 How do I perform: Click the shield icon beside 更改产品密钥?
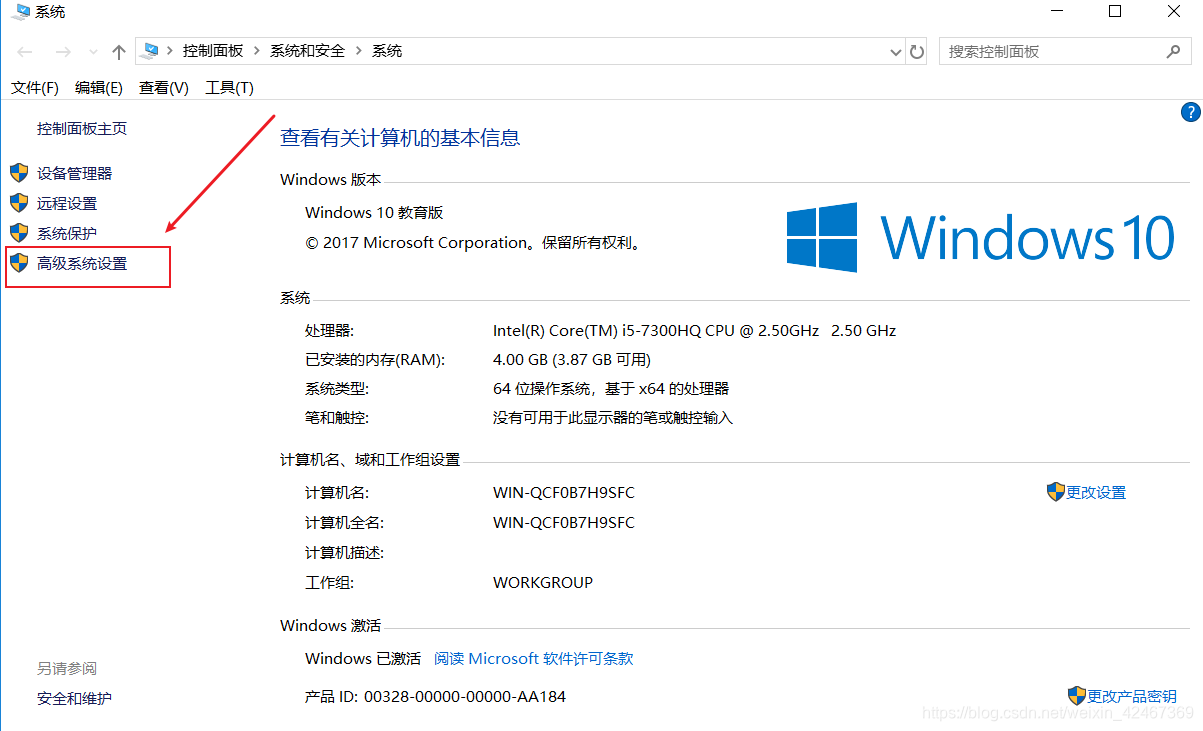tap(1077, 695)
